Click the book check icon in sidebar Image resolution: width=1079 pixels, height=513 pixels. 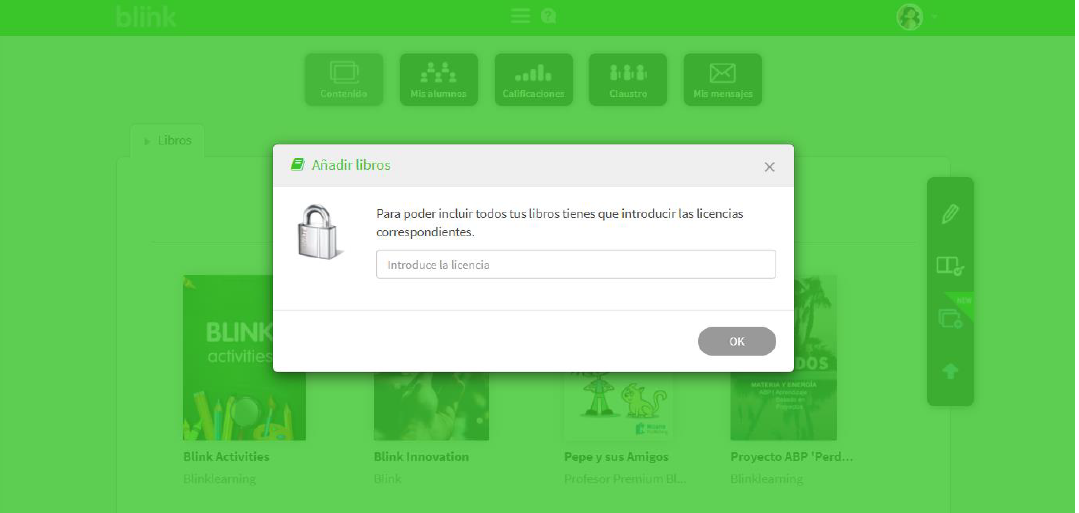[x=950, y=266]
